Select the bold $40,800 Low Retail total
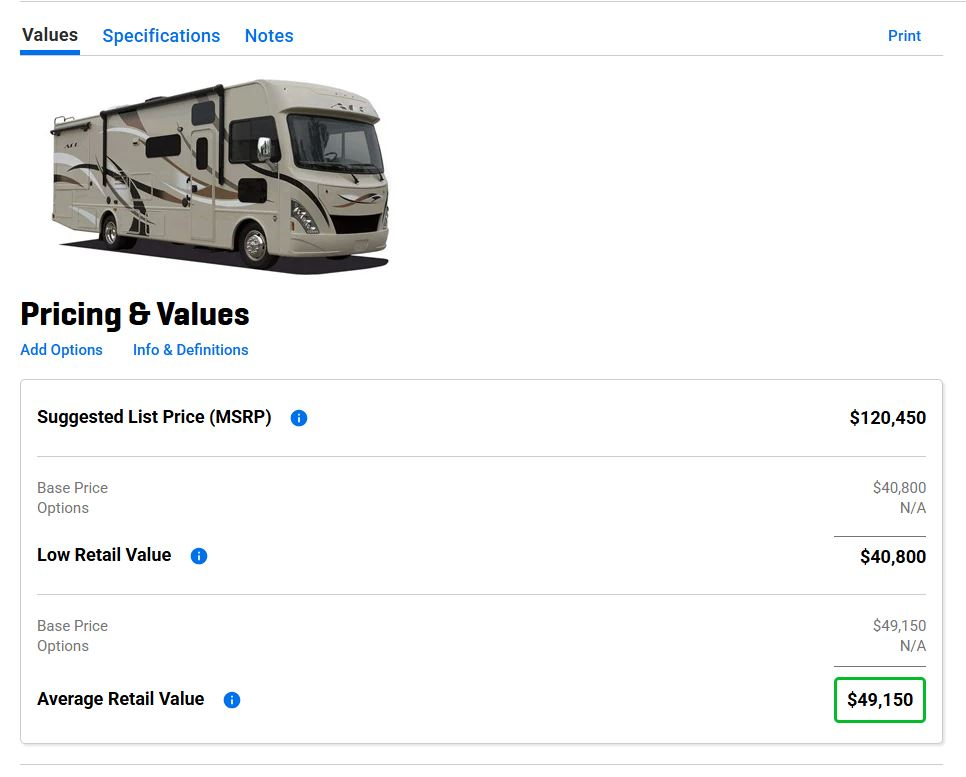This screenshot has height=777, width=966. (x=892, y=557)
